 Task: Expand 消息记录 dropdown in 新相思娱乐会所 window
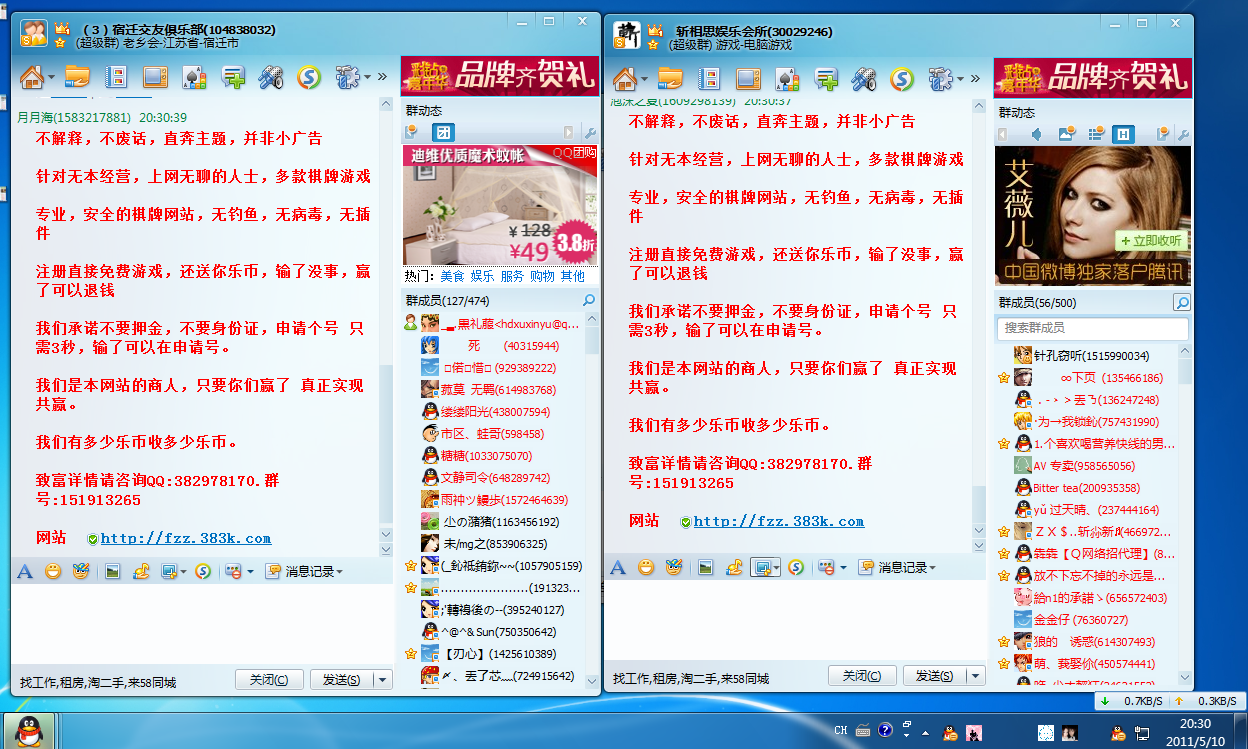pyautogui.click(x=933, y=568)
